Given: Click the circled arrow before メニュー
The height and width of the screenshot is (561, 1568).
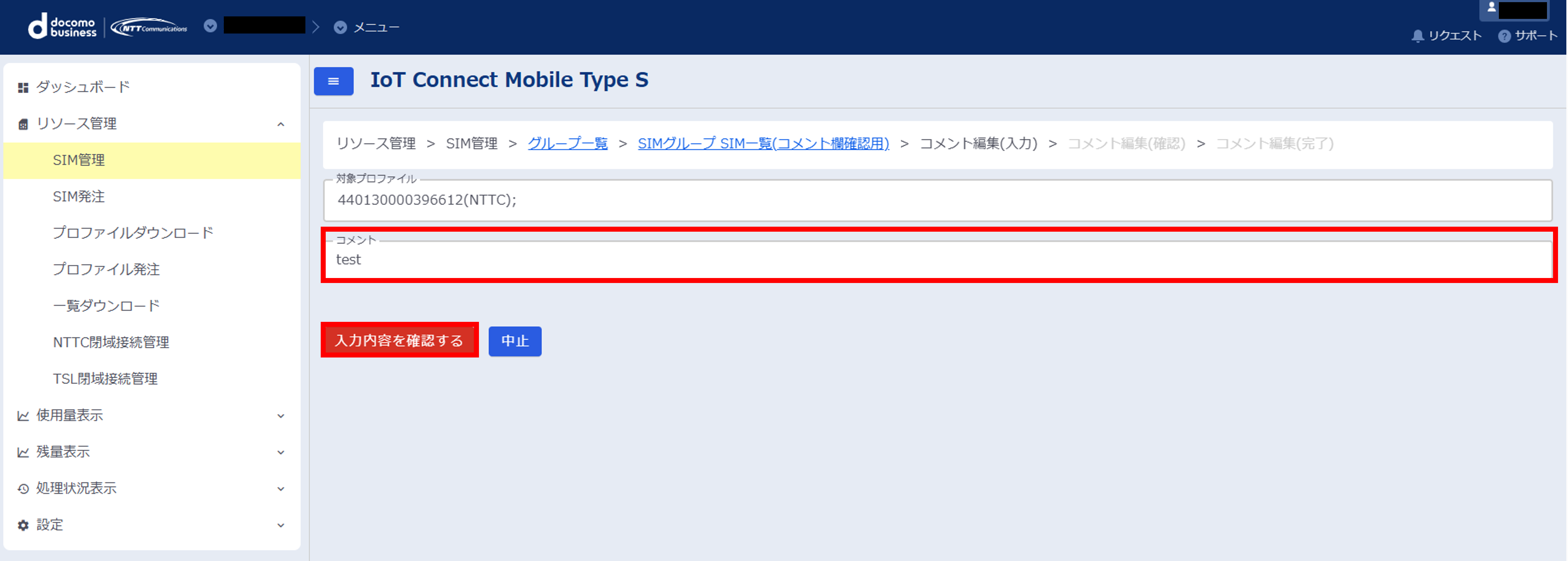Looking at the screenshot, I should coord(340,27).
